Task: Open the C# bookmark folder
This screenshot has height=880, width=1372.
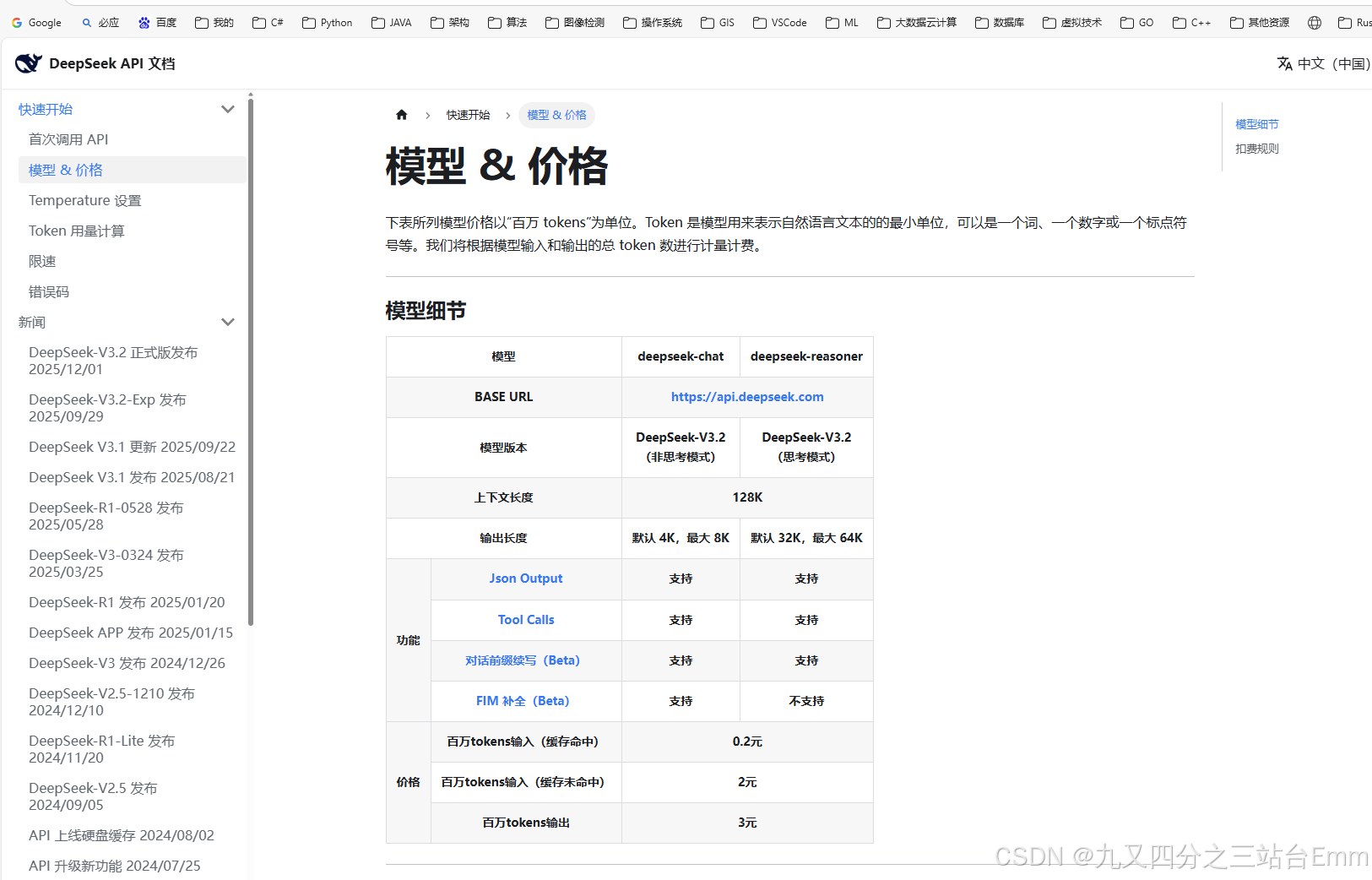Action: (x=268, y=23)
